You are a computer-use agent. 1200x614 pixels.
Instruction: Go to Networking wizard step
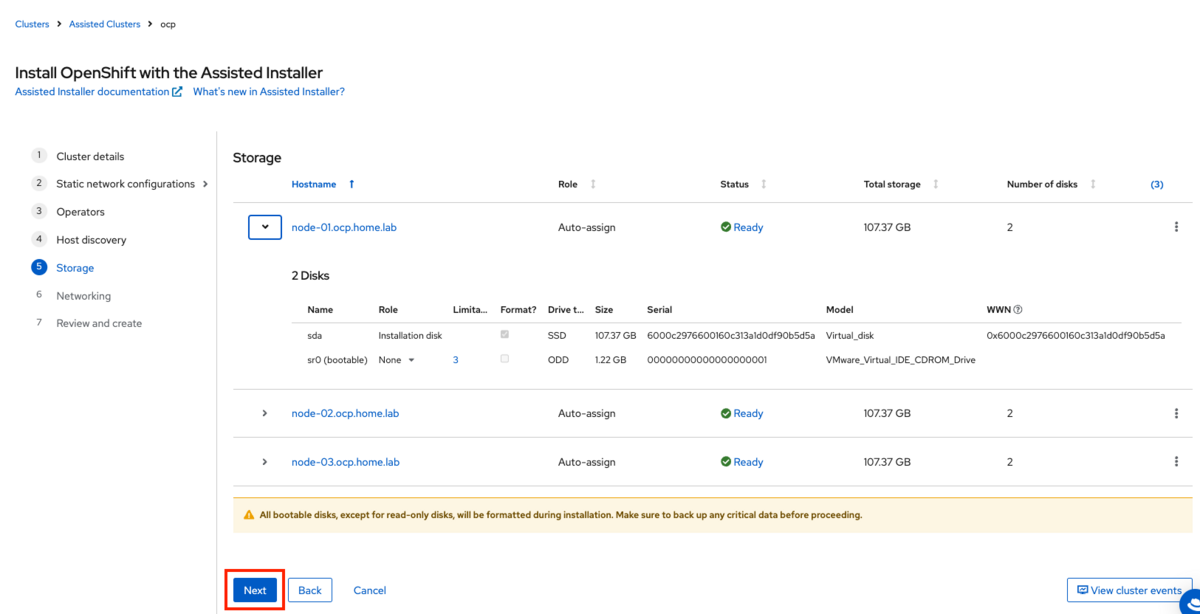[x=83, y=296]
